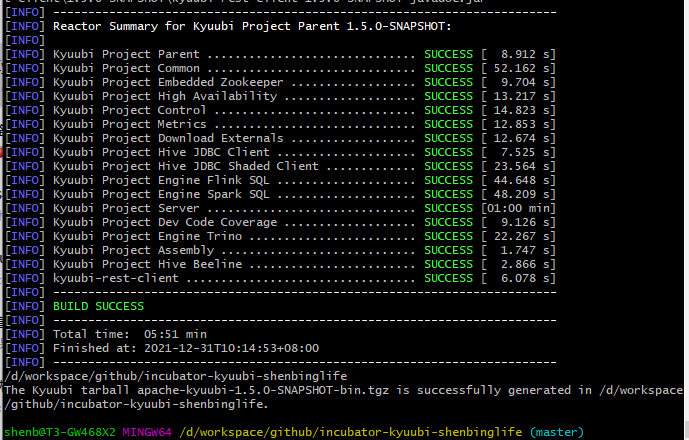The image size is (689, 440).
Task: Click Kyuubi Project Hive Beeline line
Action: [x=280, y=265]
